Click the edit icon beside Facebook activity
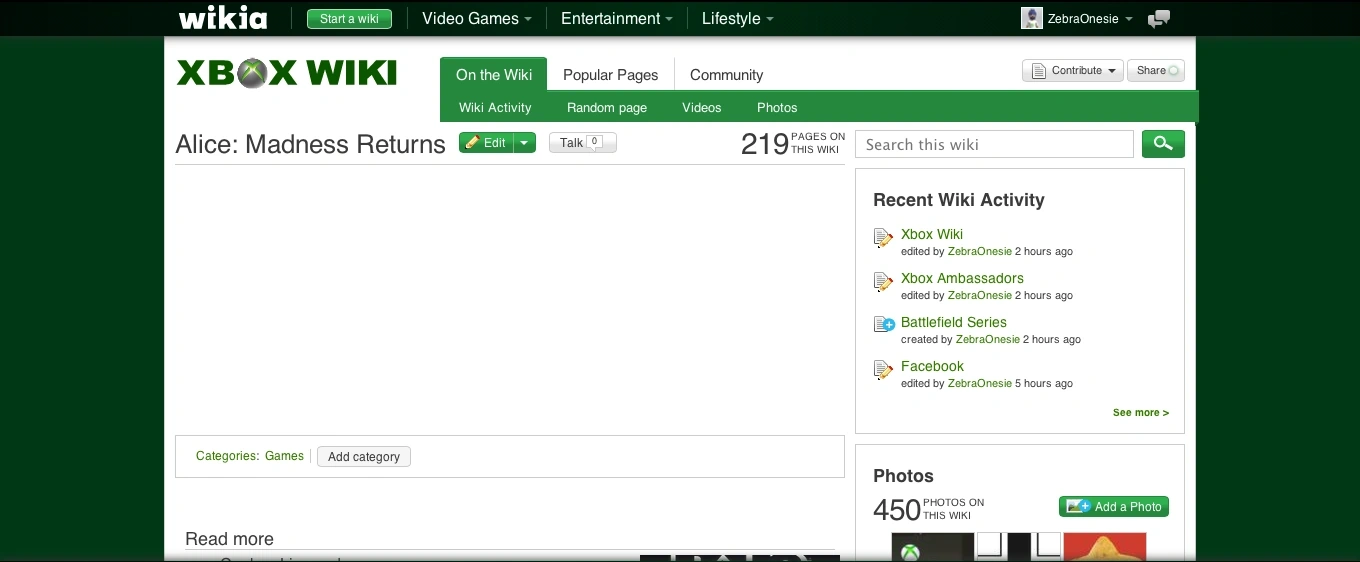Viewport: 1360px width, 562px height. (883, 370)
